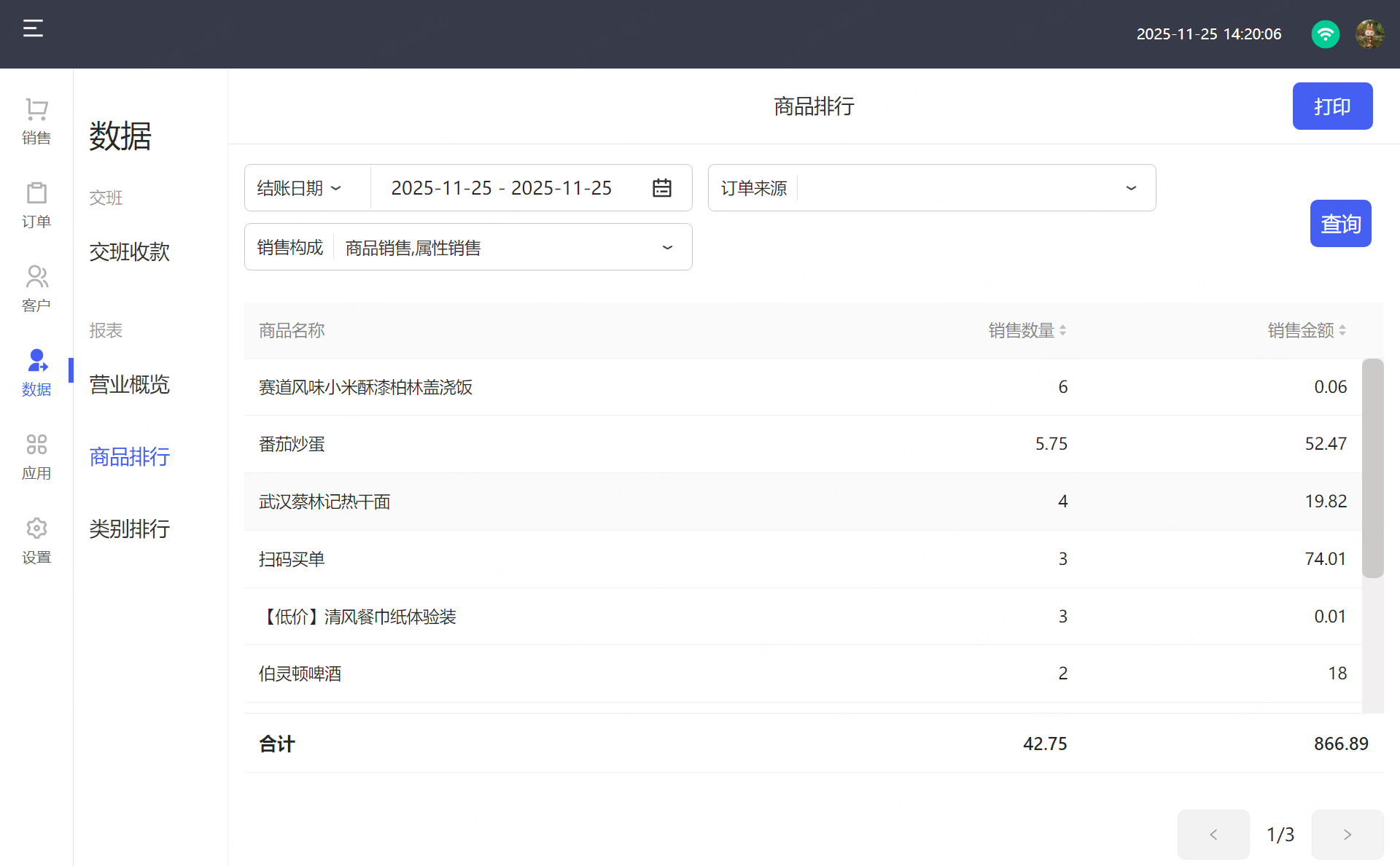
Task: Go to next page arrow
Action: pos(1347,835)
